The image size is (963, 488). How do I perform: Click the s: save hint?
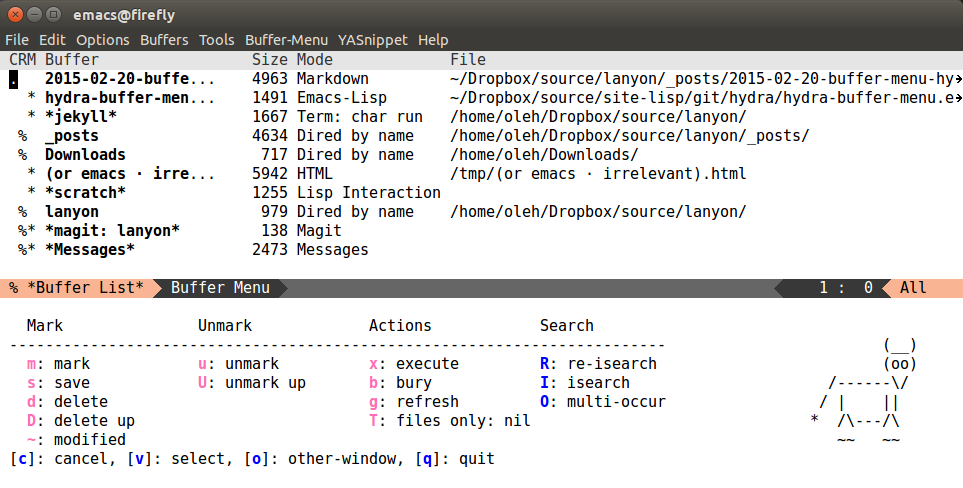pyautogui.click(x=58, y=383)
